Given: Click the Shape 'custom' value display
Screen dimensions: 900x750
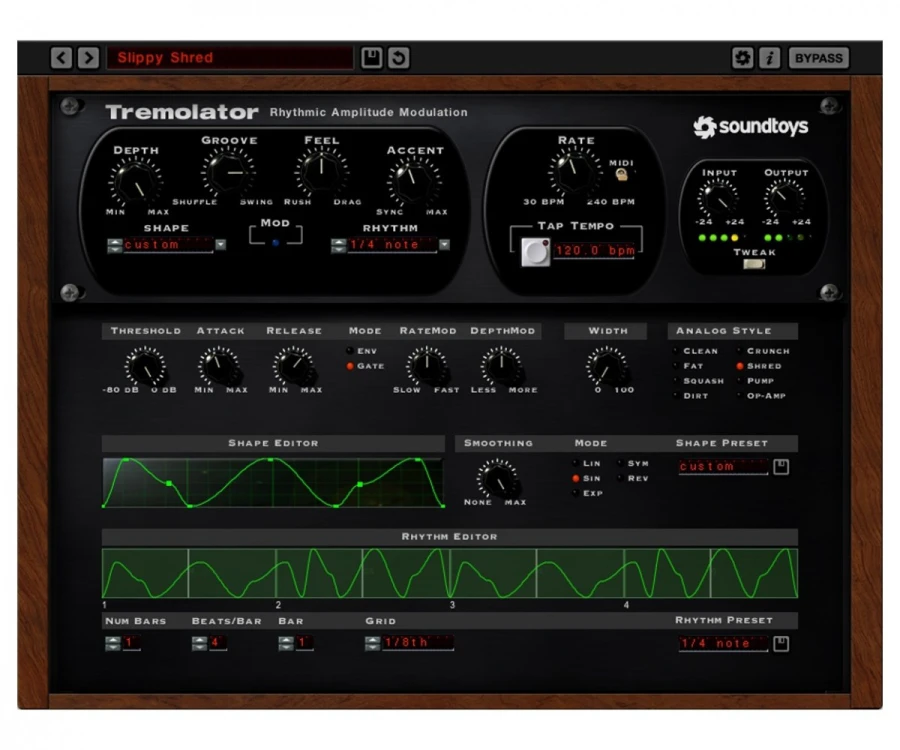Looking at the screenshot, I should click(x=168, y=244).
